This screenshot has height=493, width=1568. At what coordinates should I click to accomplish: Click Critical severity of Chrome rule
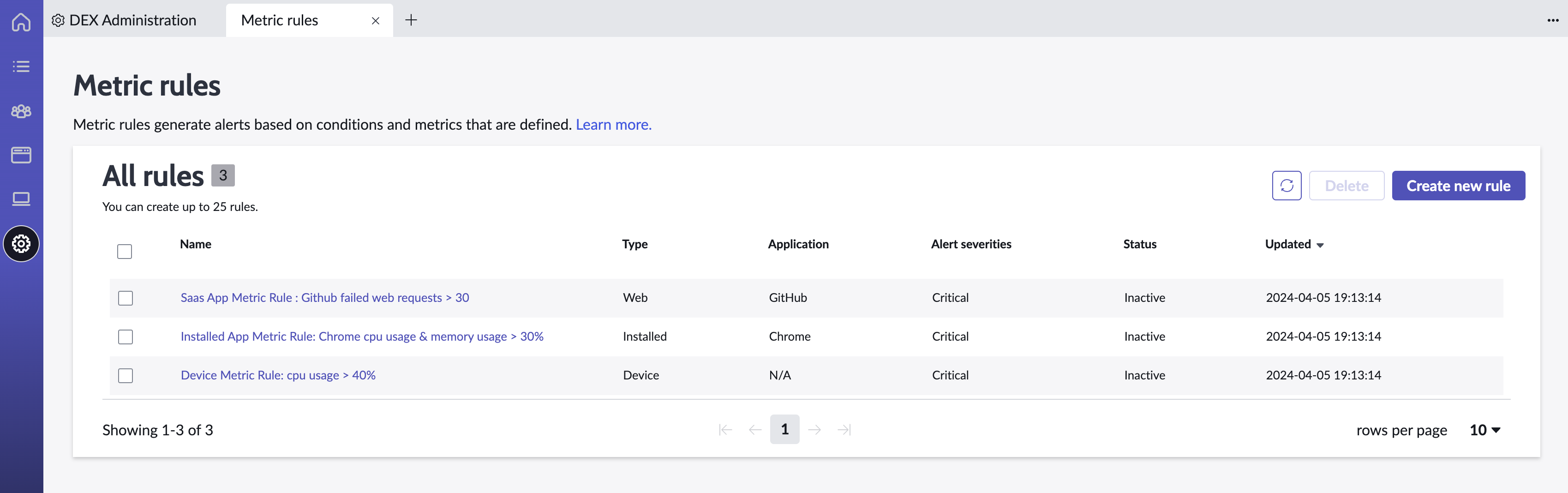click(950, 337)
